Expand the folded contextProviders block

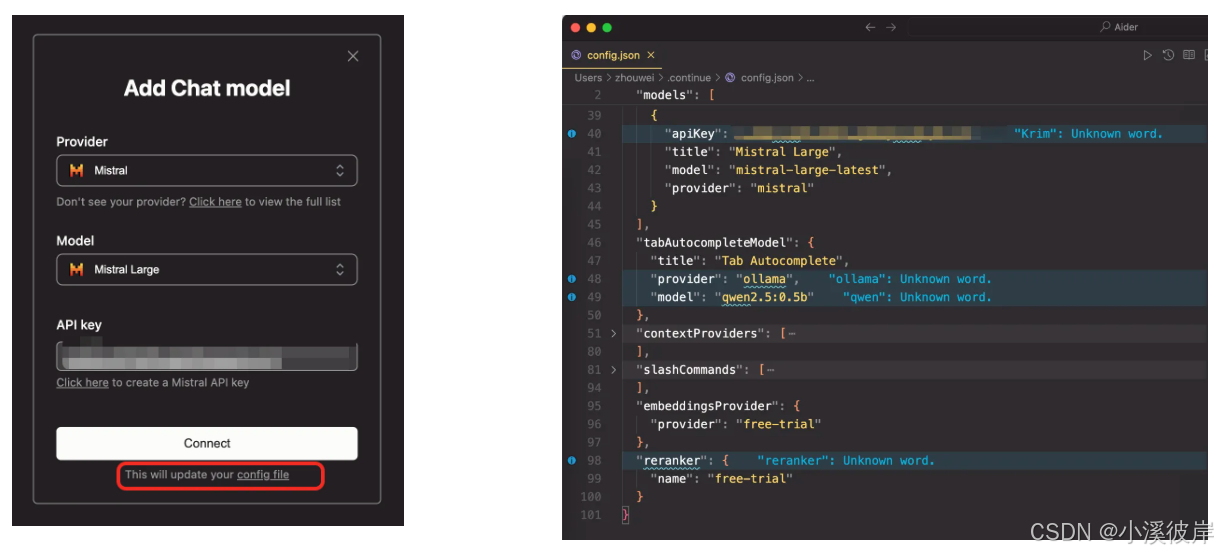614,334
